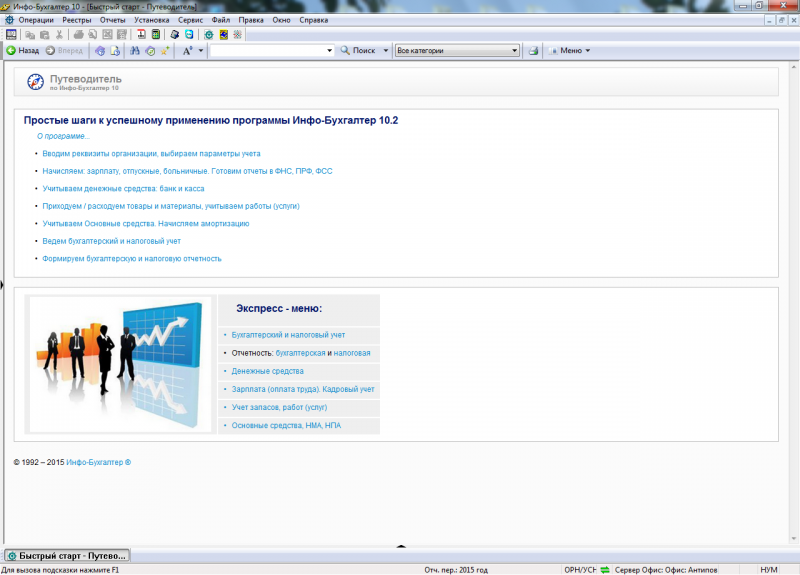Open Зарплата (оплата труда). Кадровый учет link
Viewport: 800px width, 575px height.
coord(303,389)
